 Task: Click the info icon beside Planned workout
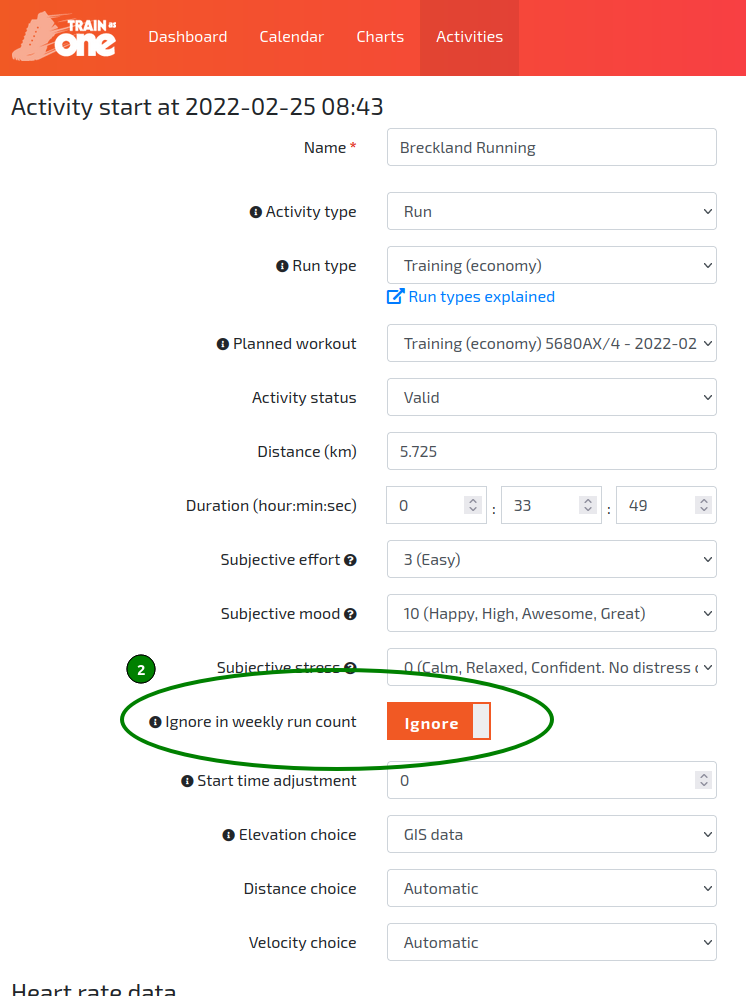(223, 344)
